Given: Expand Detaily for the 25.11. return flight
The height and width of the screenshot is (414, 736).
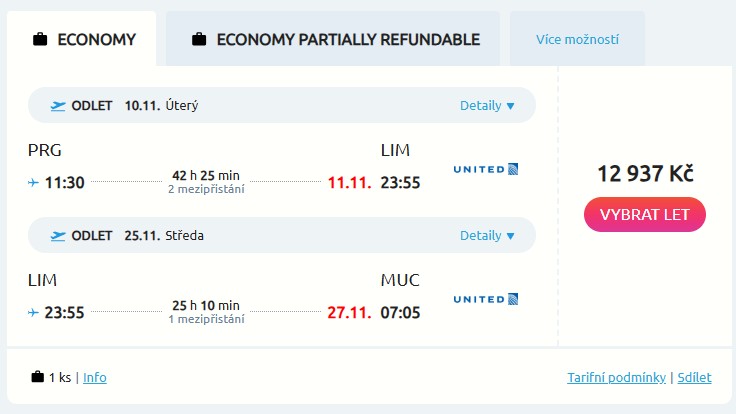Looking at the screenshot, I should tap(487, 236).
